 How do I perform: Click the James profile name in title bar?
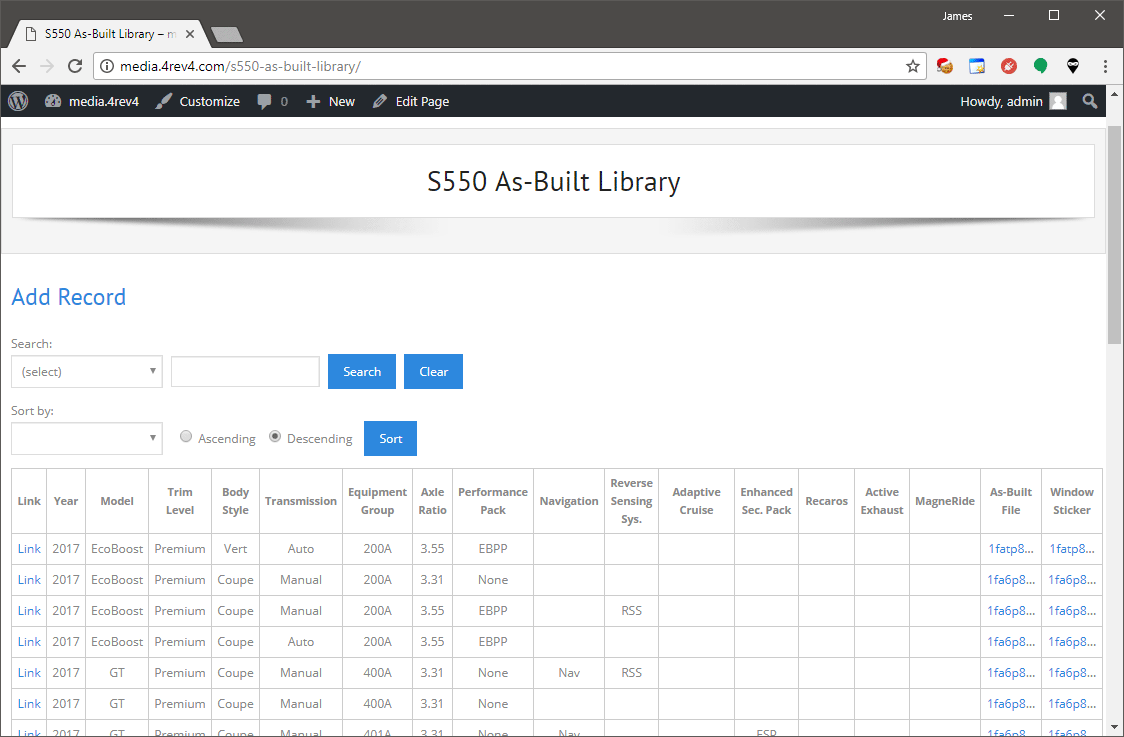pos(958,16)
